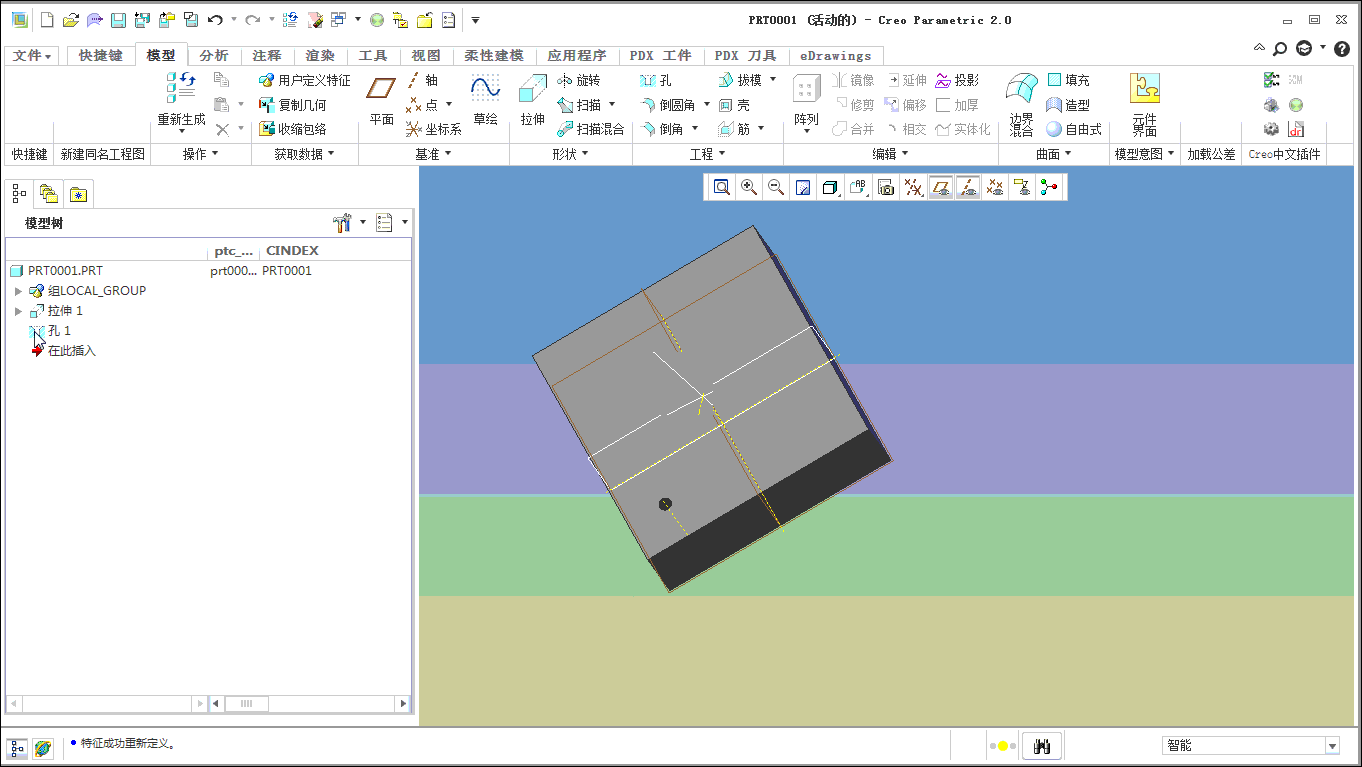
Task: Select the Coordinate System (坐标系) tool
Action: click(434, 129)
